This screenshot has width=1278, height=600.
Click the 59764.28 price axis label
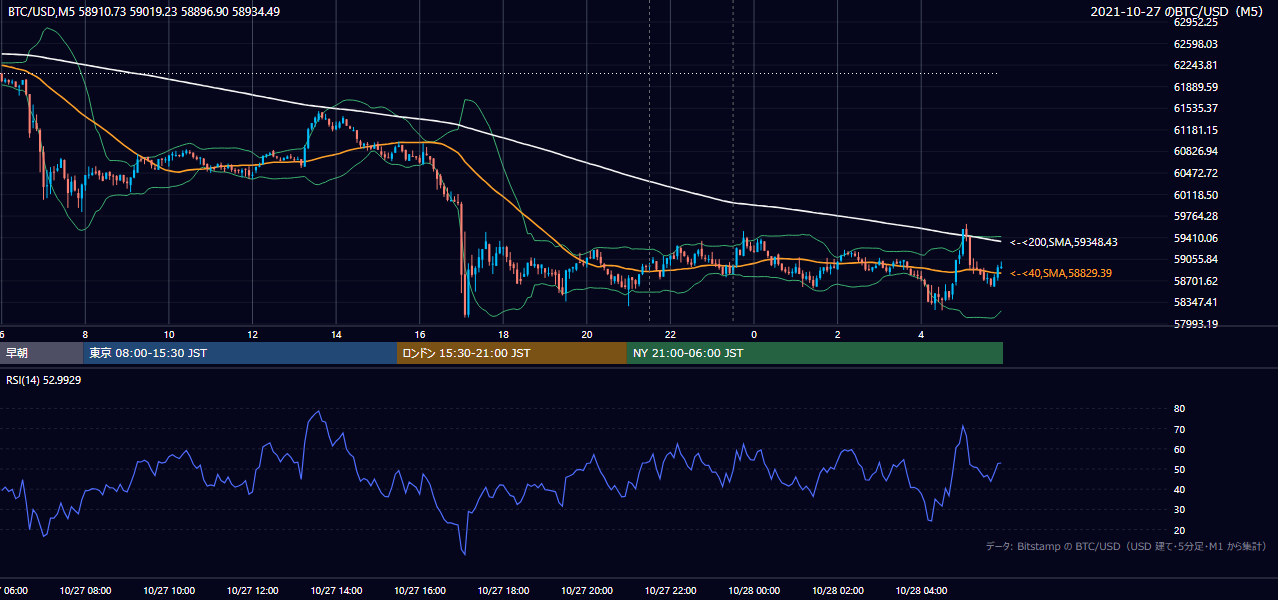coord(1195,216)
